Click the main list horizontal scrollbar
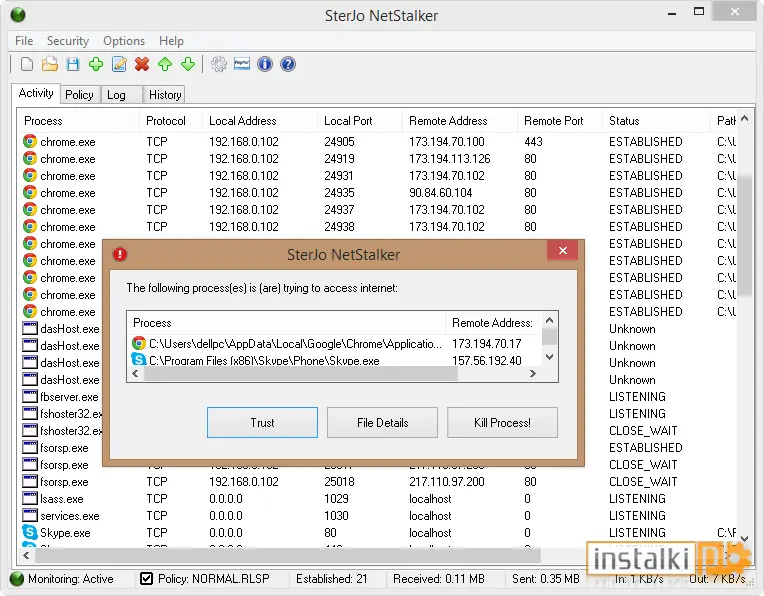The width and height of the screenshot is (764, 596). pos(287,555)
